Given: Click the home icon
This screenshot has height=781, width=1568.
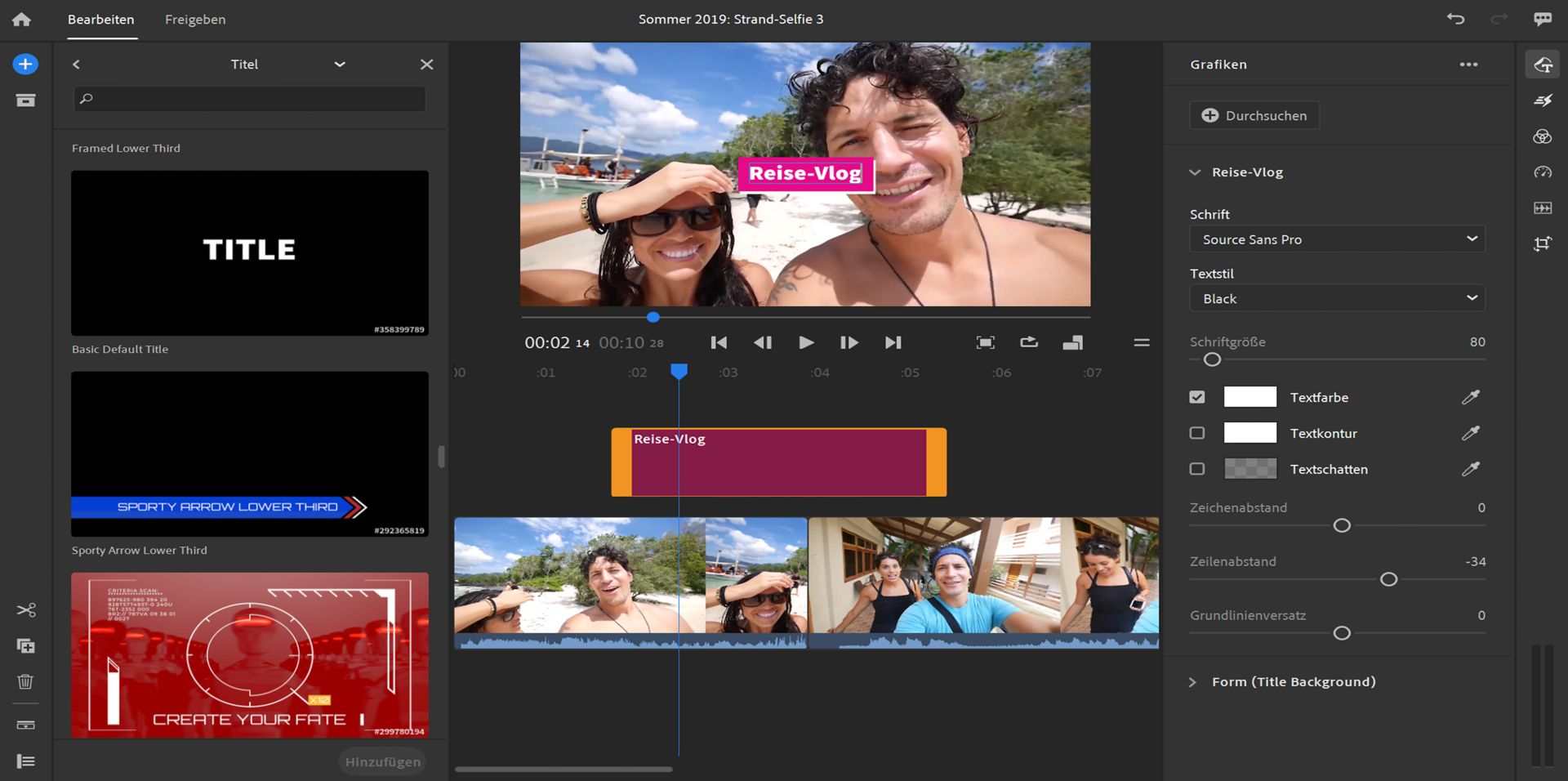Looking at the screenshot, I should (x=22, y=20).
